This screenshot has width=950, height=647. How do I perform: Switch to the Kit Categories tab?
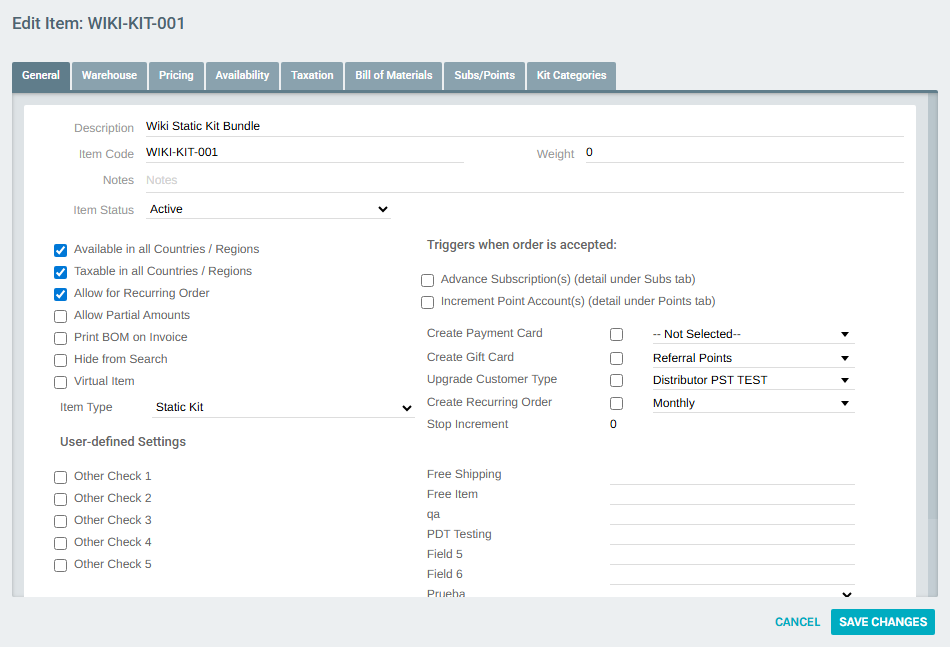pyautogui.click(x=571, y=75)
